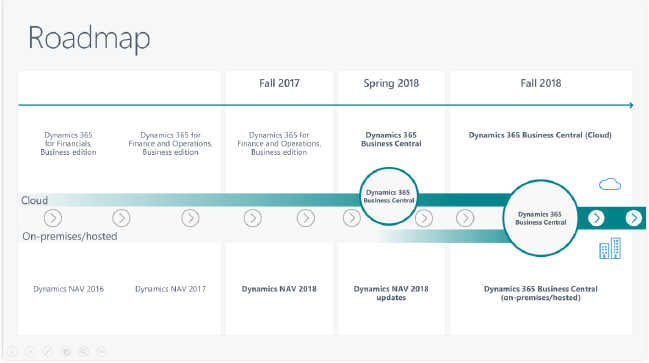Click gray chevron just left of small Business Central circle

(352, 218)
